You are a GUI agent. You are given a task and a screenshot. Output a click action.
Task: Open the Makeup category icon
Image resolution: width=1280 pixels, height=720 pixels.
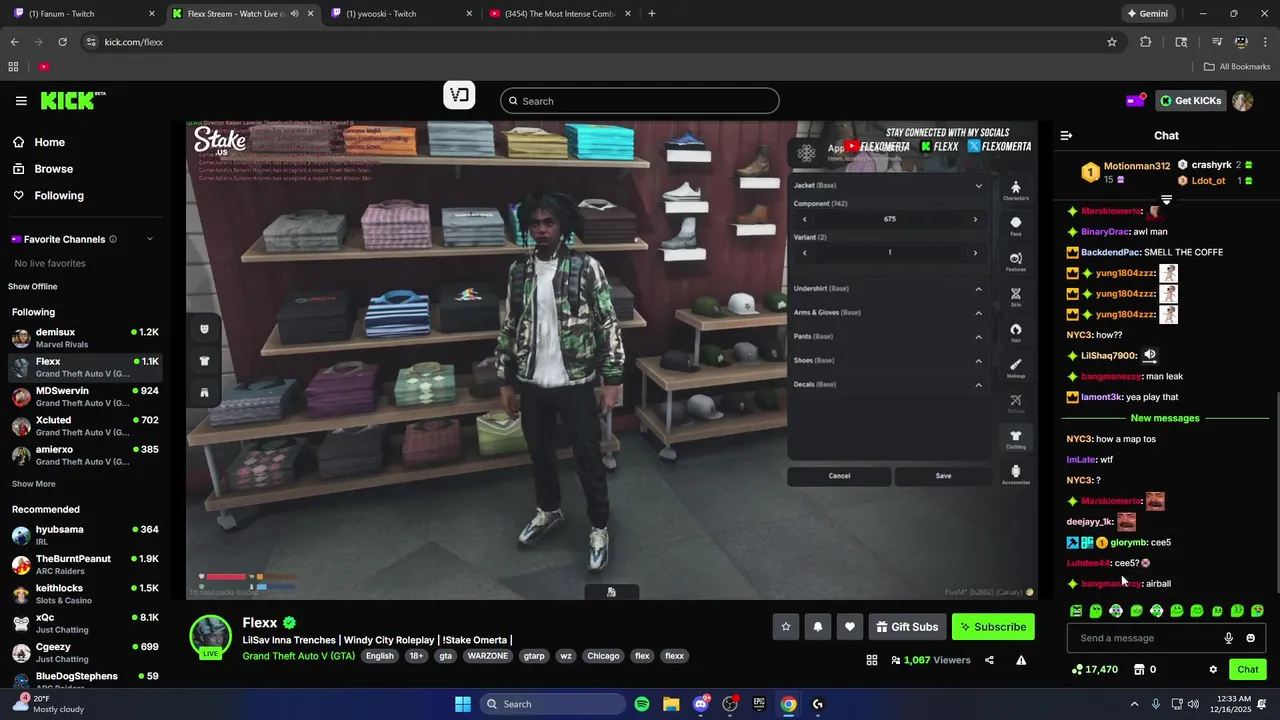coord(1016,368)
